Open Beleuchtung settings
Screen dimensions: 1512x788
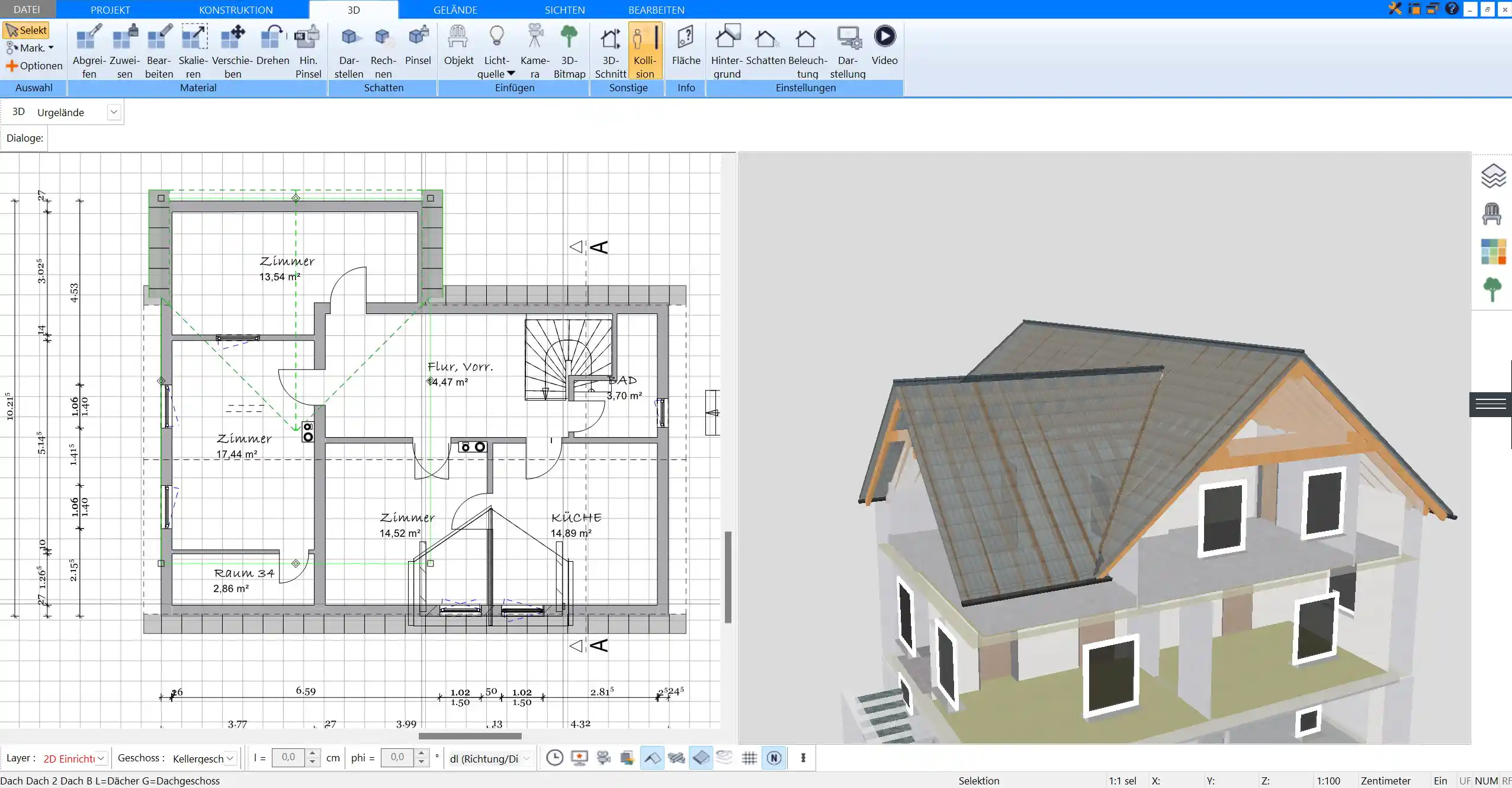coord(807,51)
